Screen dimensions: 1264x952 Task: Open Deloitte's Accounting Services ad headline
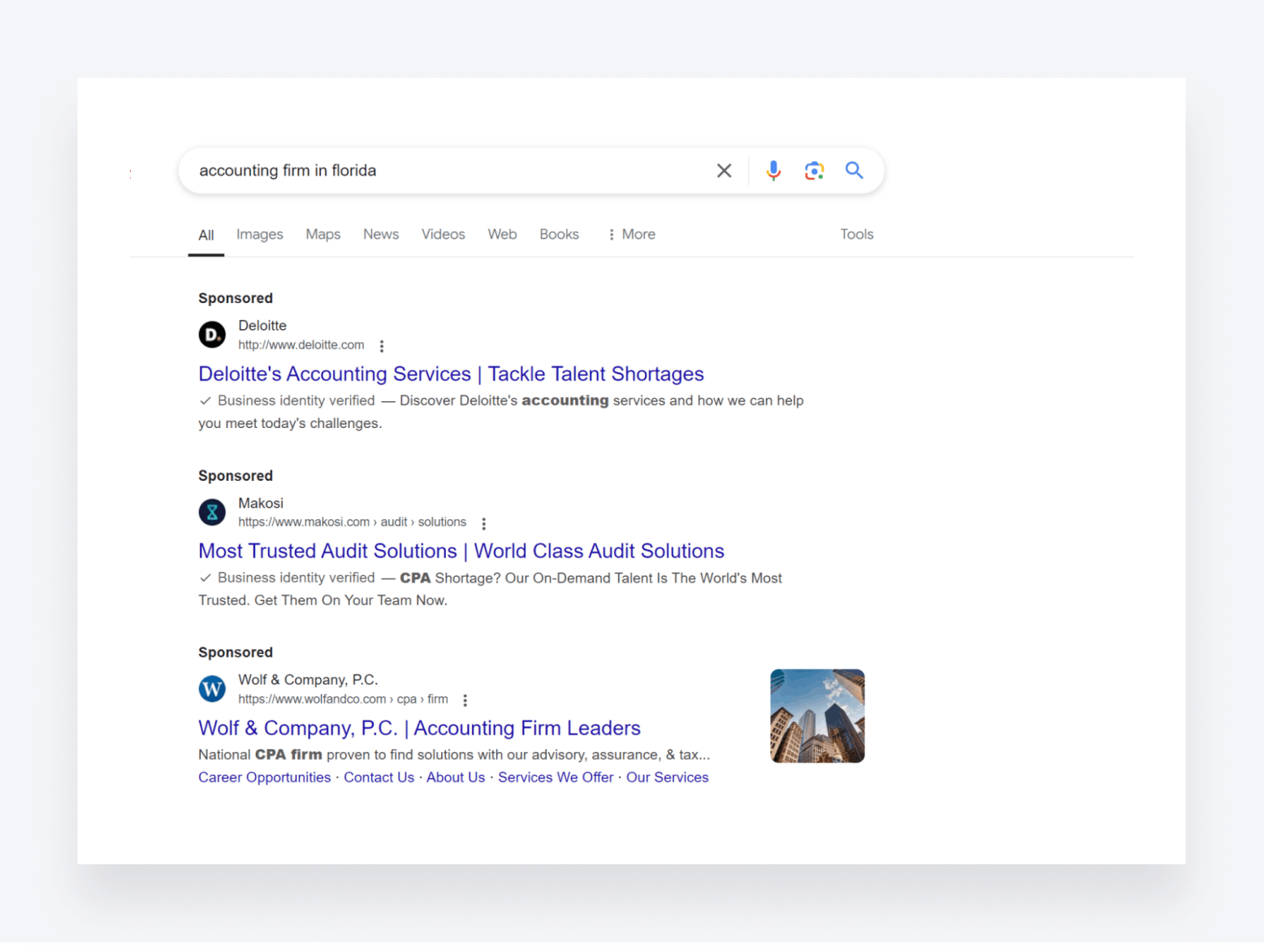tap(451, 374)
